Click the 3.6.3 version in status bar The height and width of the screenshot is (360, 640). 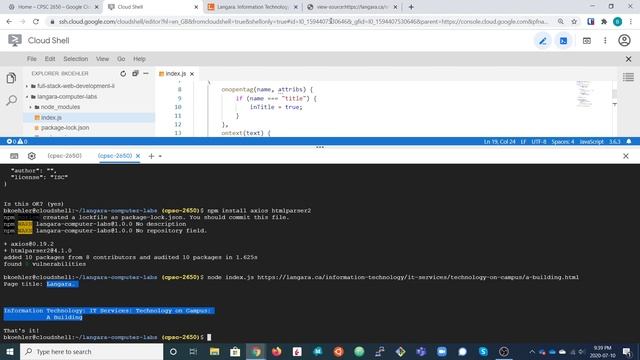615,142
